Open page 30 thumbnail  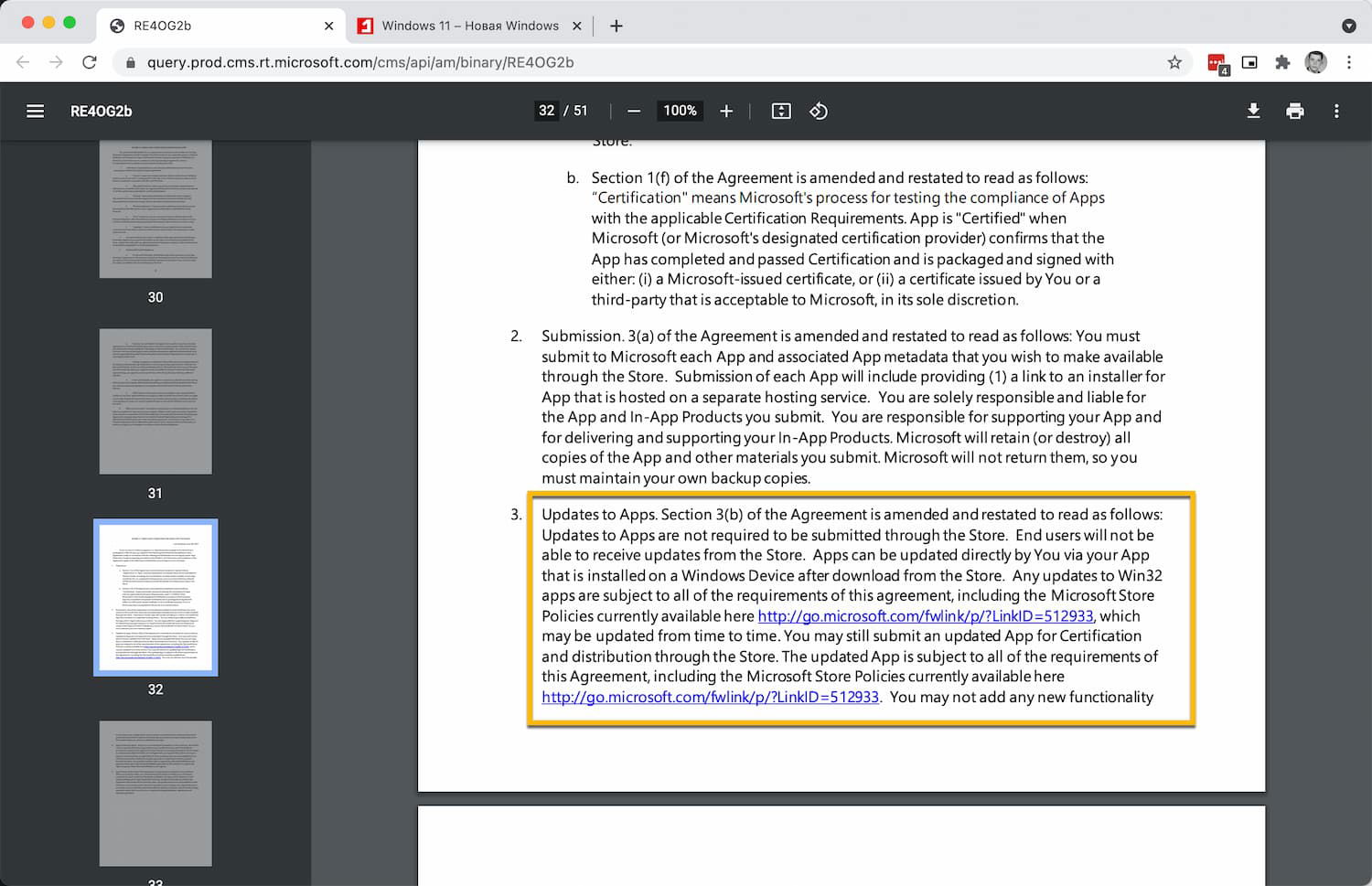tap(155, 209)
